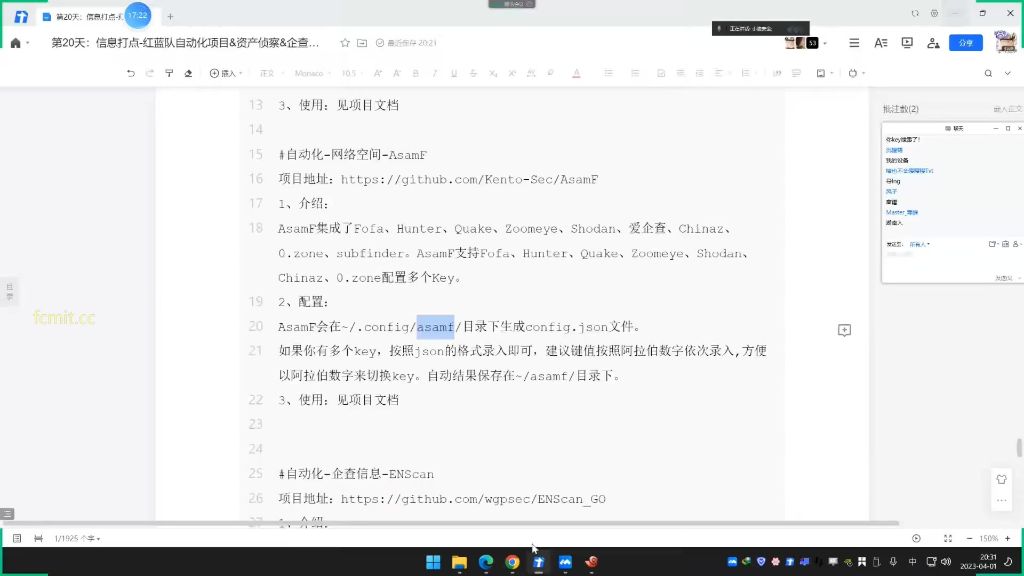Open the AsamF GitHub link
This screenshot has height=576, width=1024.
(469, 179)
